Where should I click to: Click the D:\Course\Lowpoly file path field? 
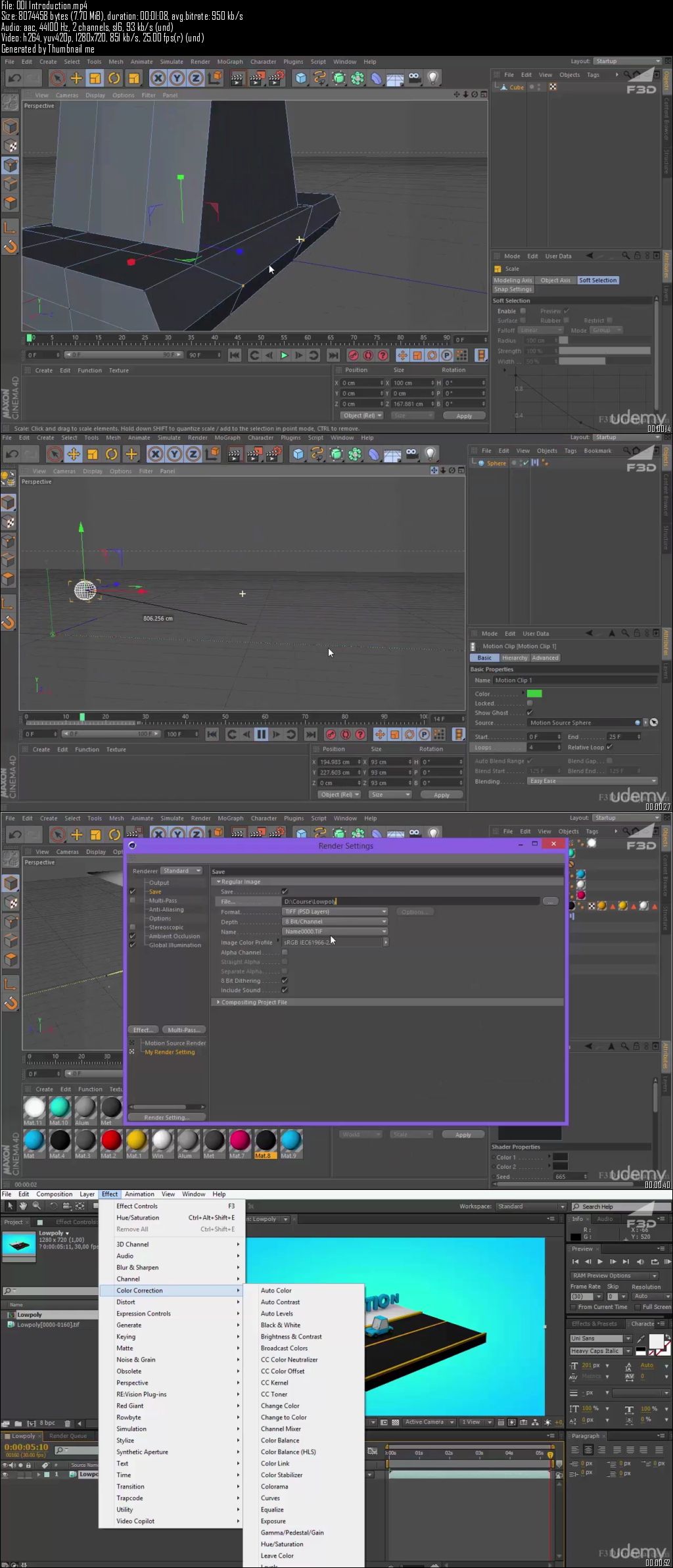411,901
